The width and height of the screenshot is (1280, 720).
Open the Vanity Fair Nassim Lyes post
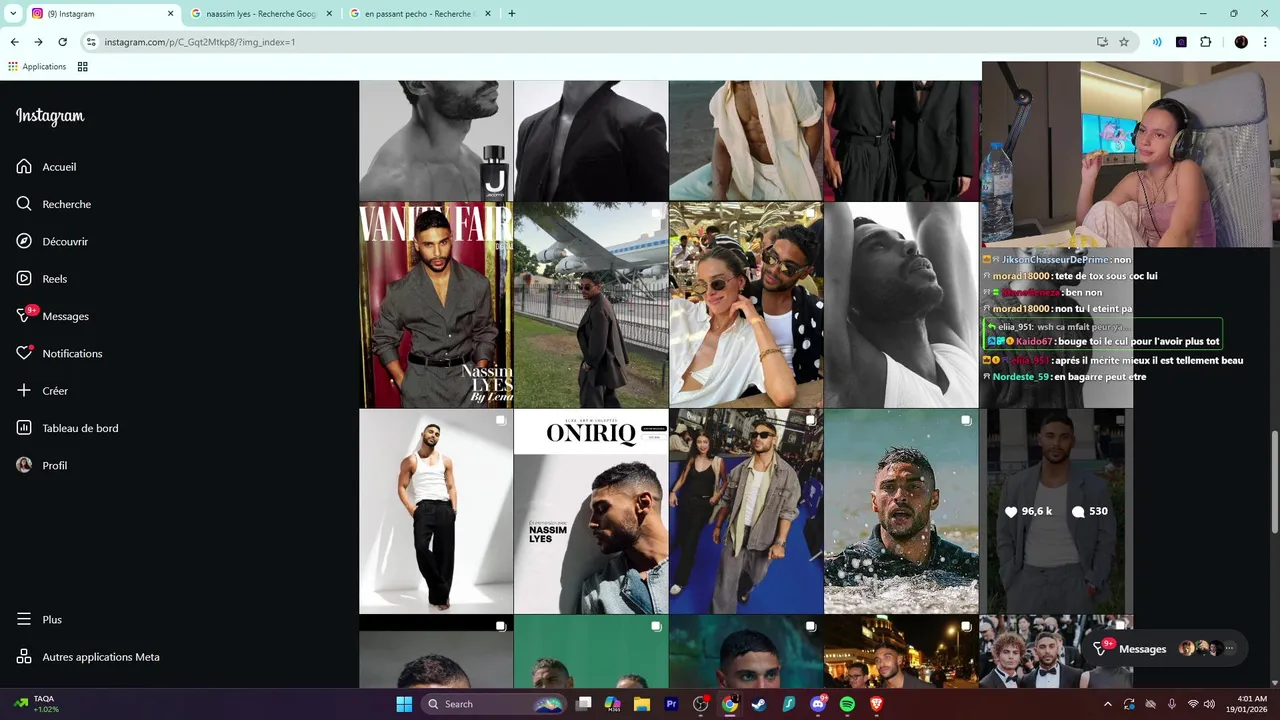point(436,305)
